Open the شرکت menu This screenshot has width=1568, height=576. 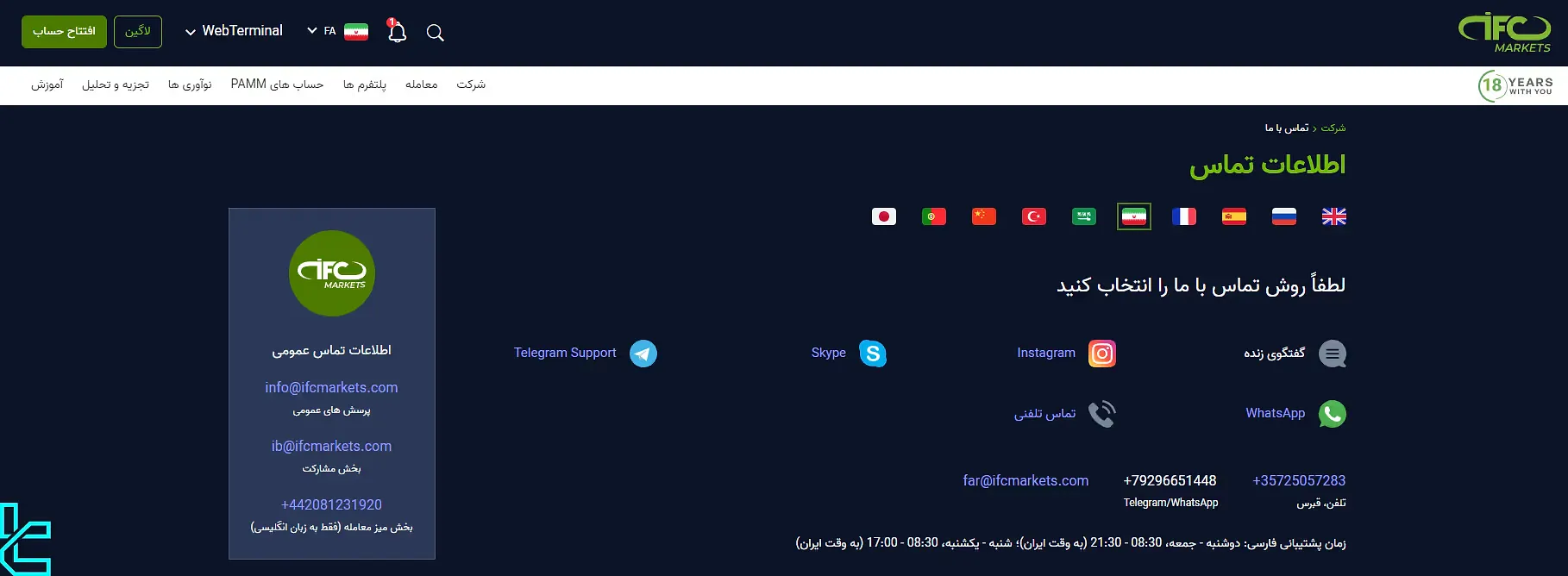pyautogui.click(x=471, y=85)
